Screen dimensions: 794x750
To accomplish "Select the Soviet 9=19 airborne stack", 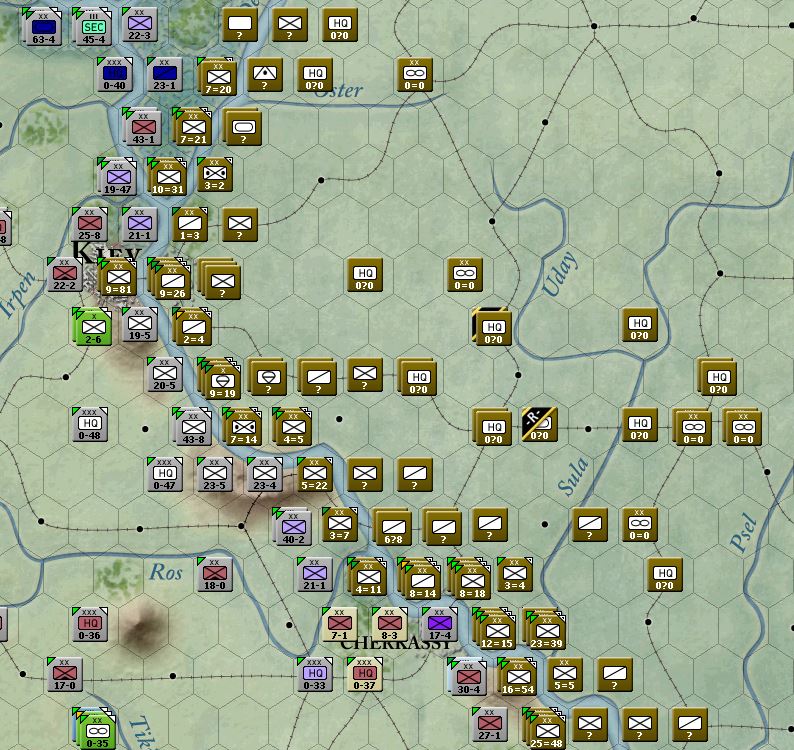I will [222, 381].
